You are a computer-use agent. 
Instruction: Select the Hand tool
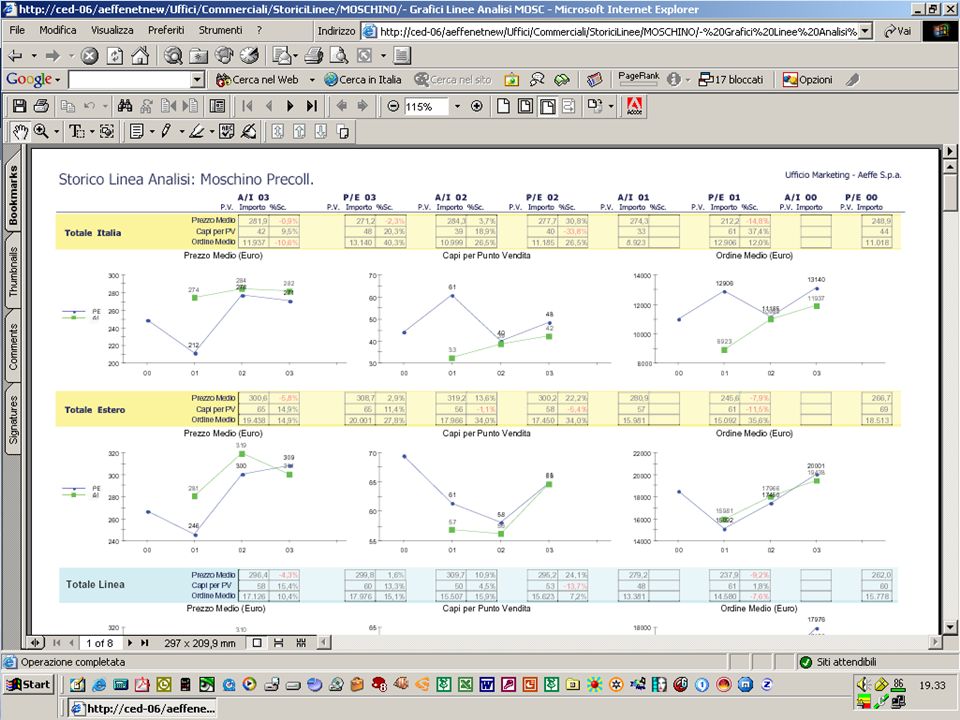(20, 131)
